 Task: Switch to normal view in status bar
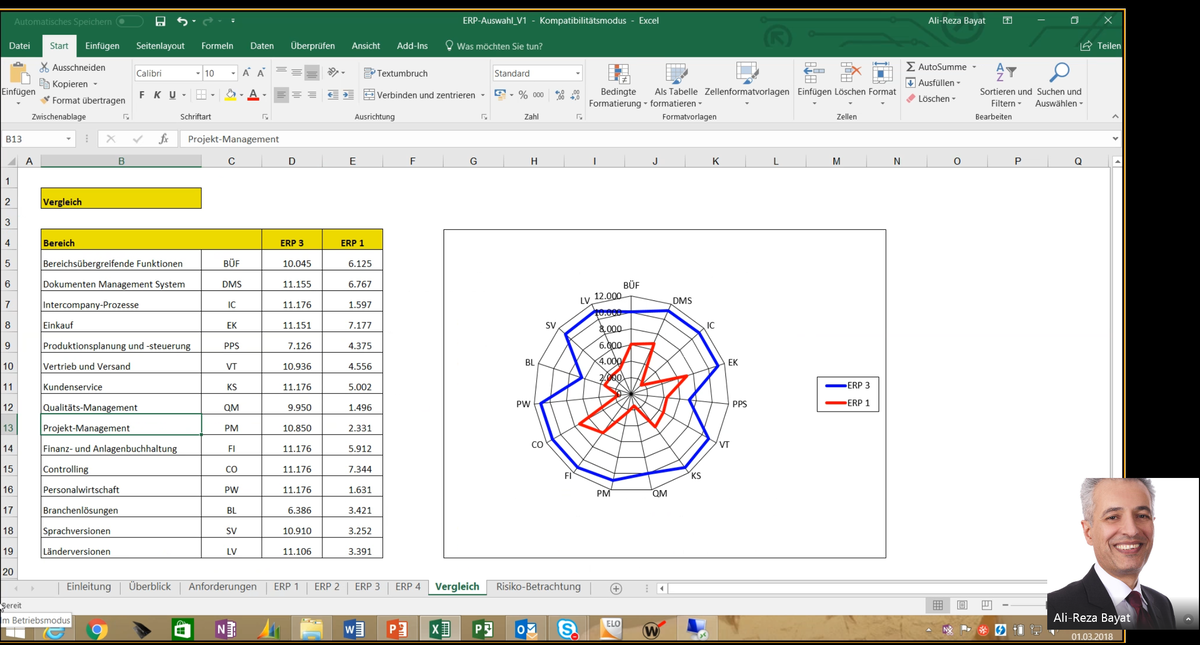[x=937, y=605]
